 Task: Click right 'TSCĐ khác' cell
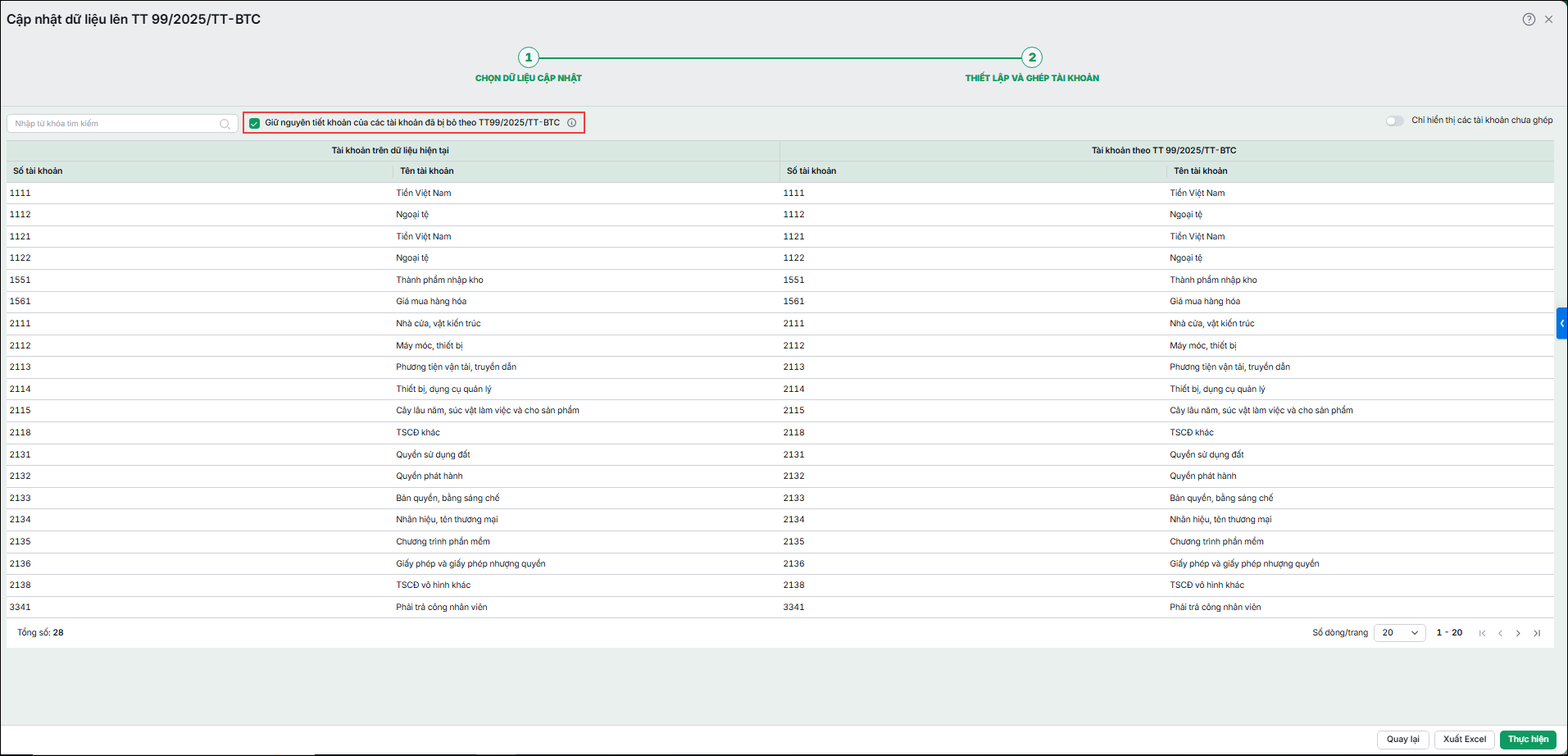[1192, 433]
